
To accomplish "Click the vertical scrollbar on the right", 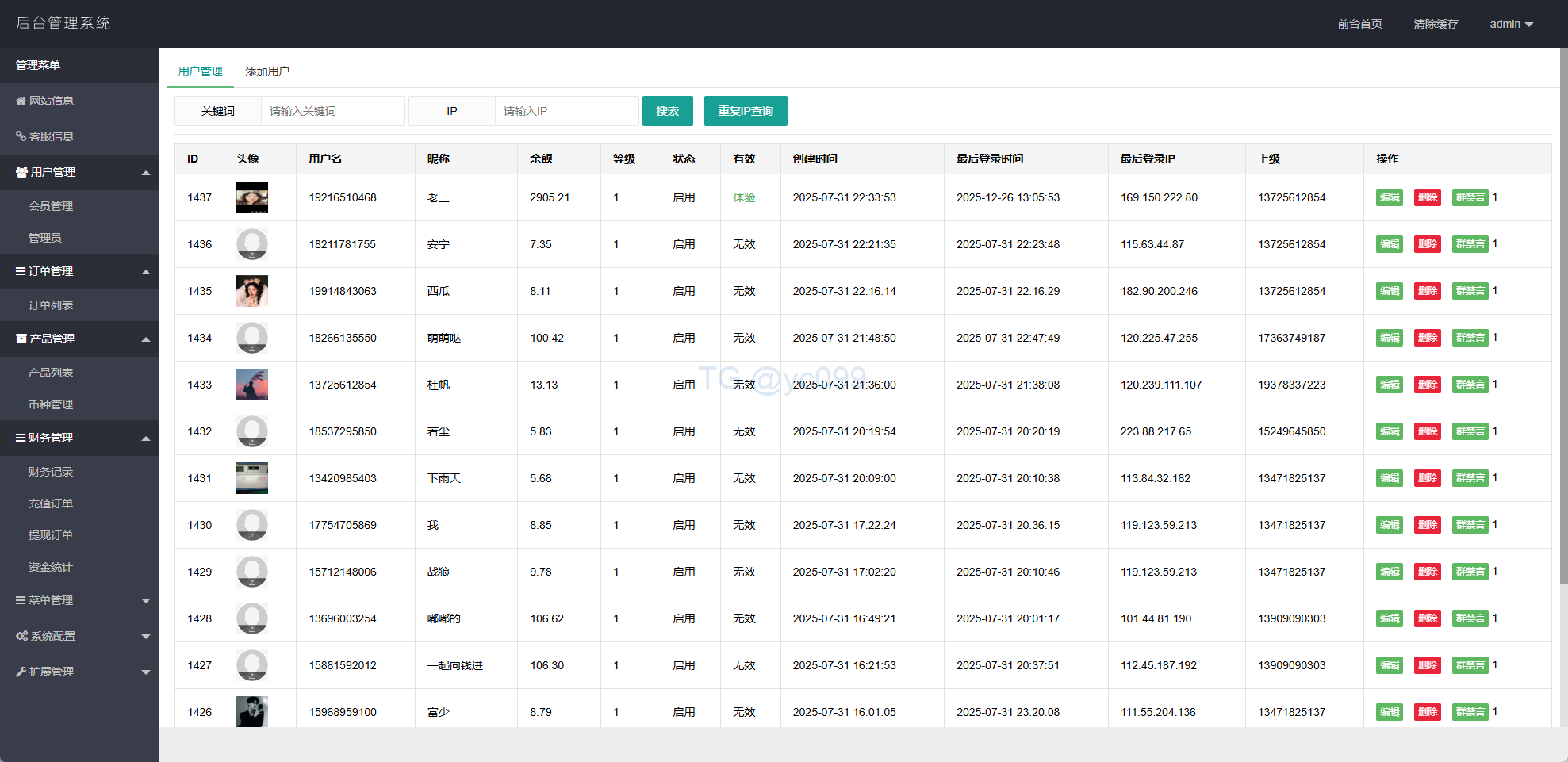I will [1563, 317].
